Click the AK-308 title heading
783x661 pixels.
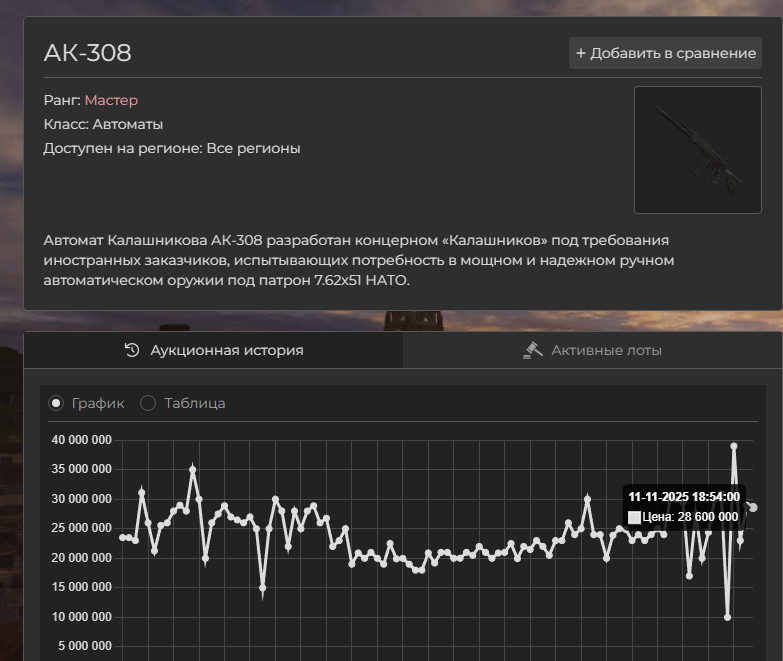click(87, 53)
